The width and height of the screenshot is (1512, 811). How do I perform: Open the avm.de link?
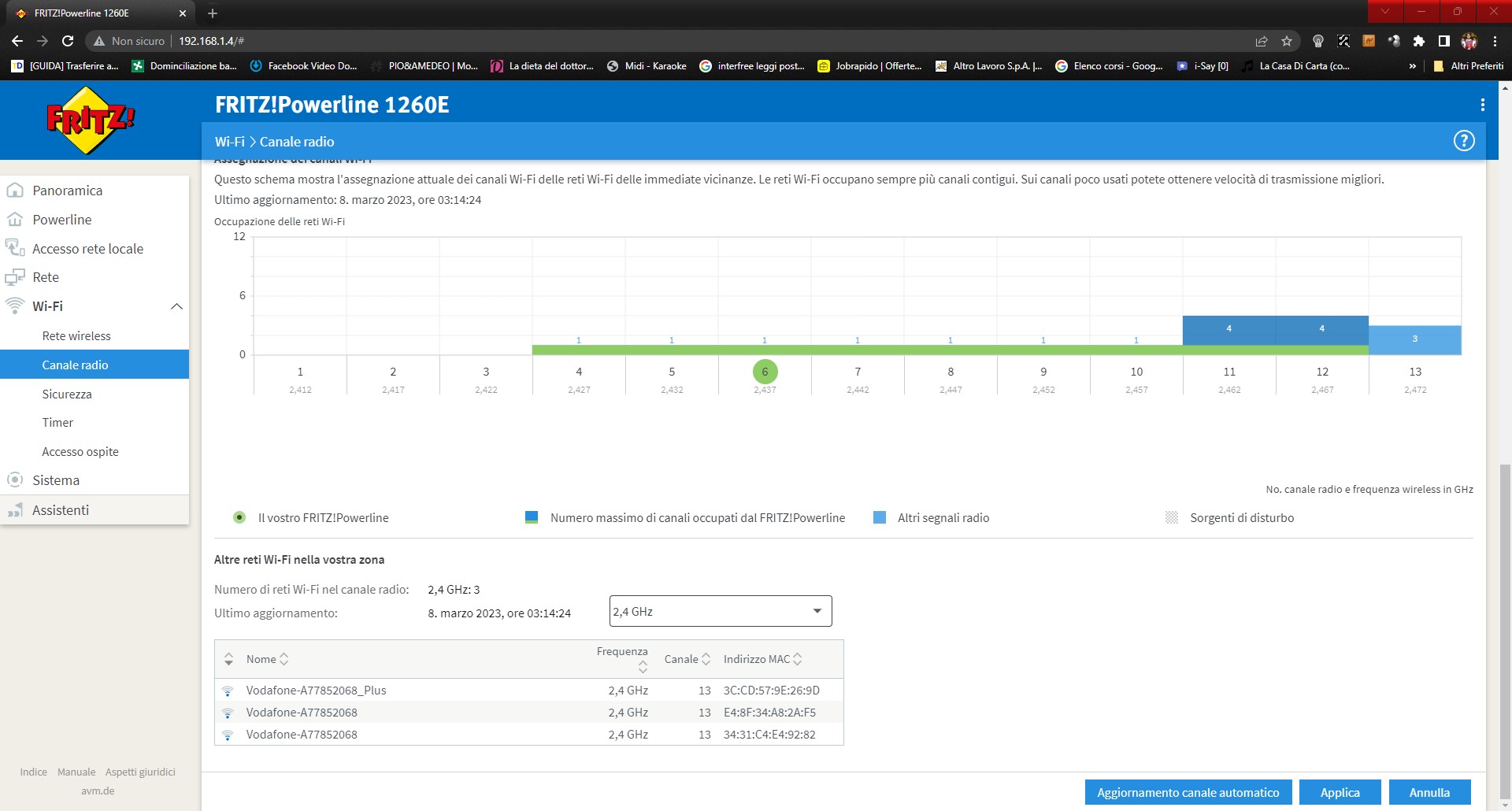[98, 791]
